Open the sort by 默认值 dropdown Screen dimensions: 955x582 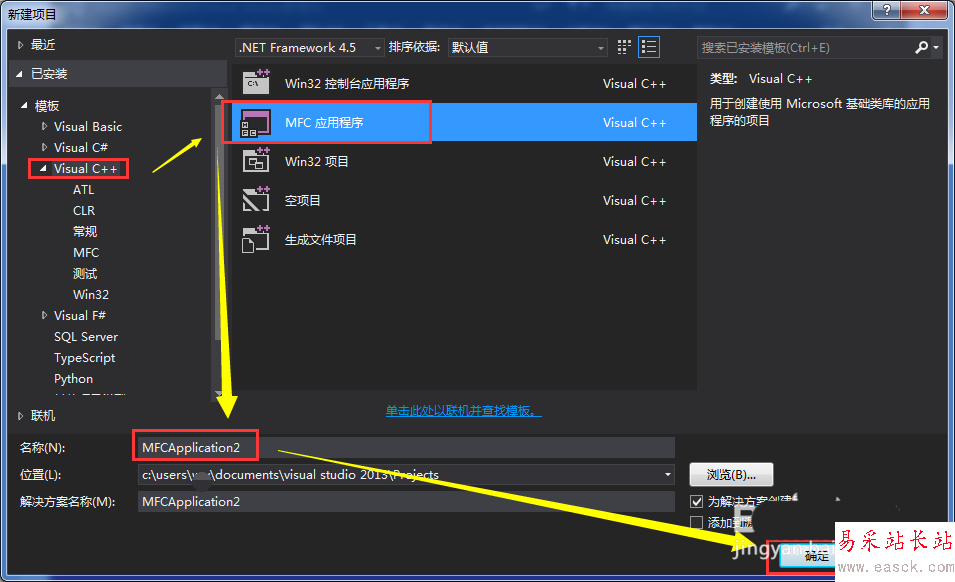click(527, 47)
